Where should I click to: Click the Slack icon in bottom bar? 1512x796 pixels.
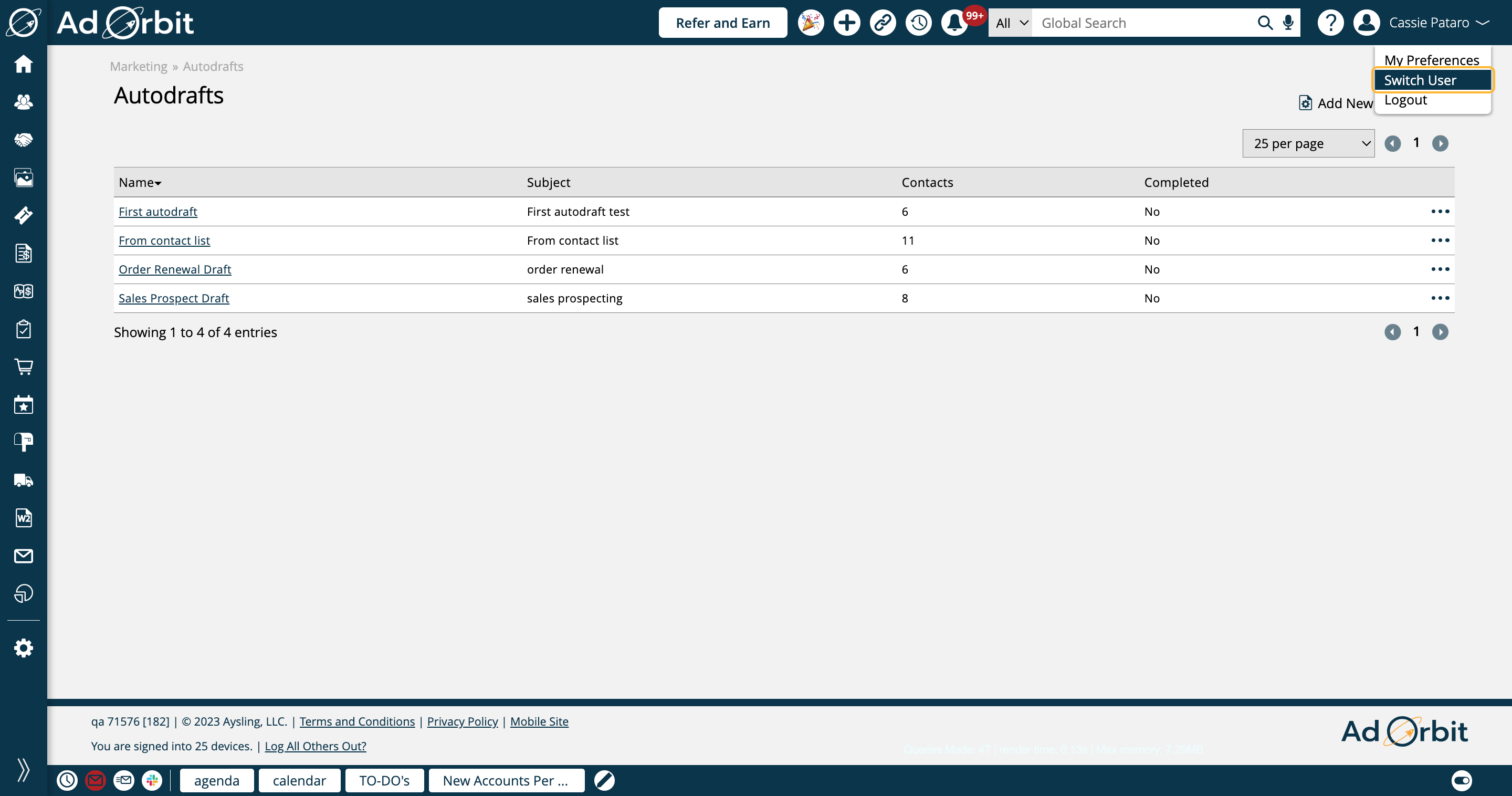click(152, 780)
